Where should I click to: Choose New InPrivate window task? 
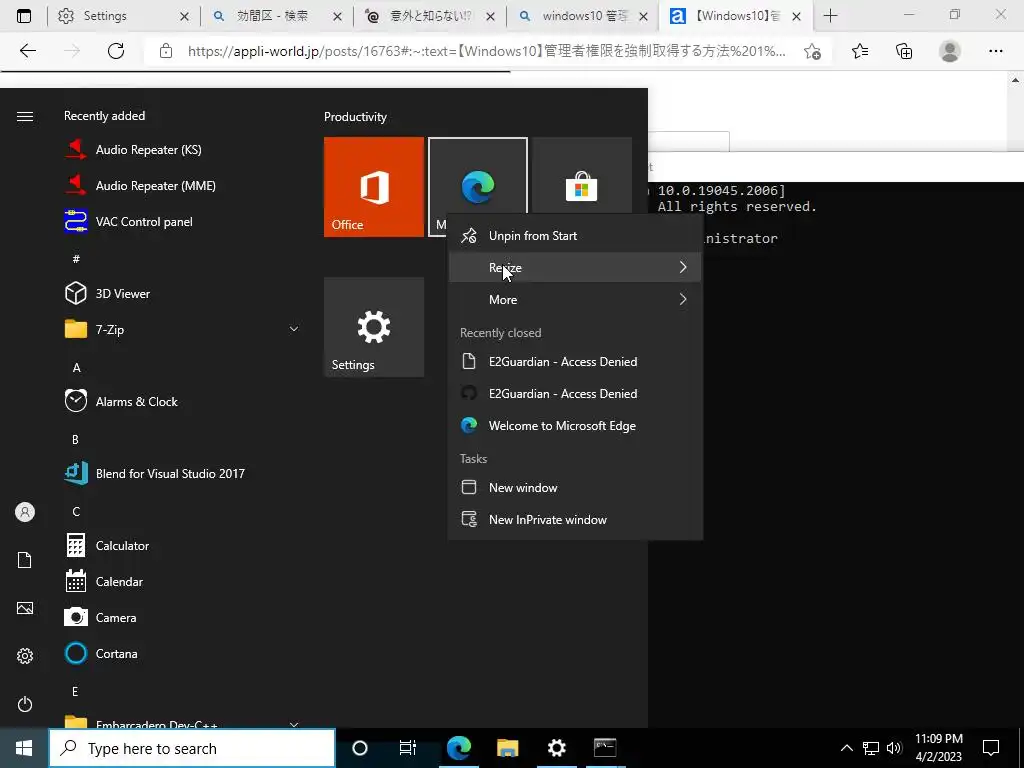pyautogui.click(x=575, y=519)
